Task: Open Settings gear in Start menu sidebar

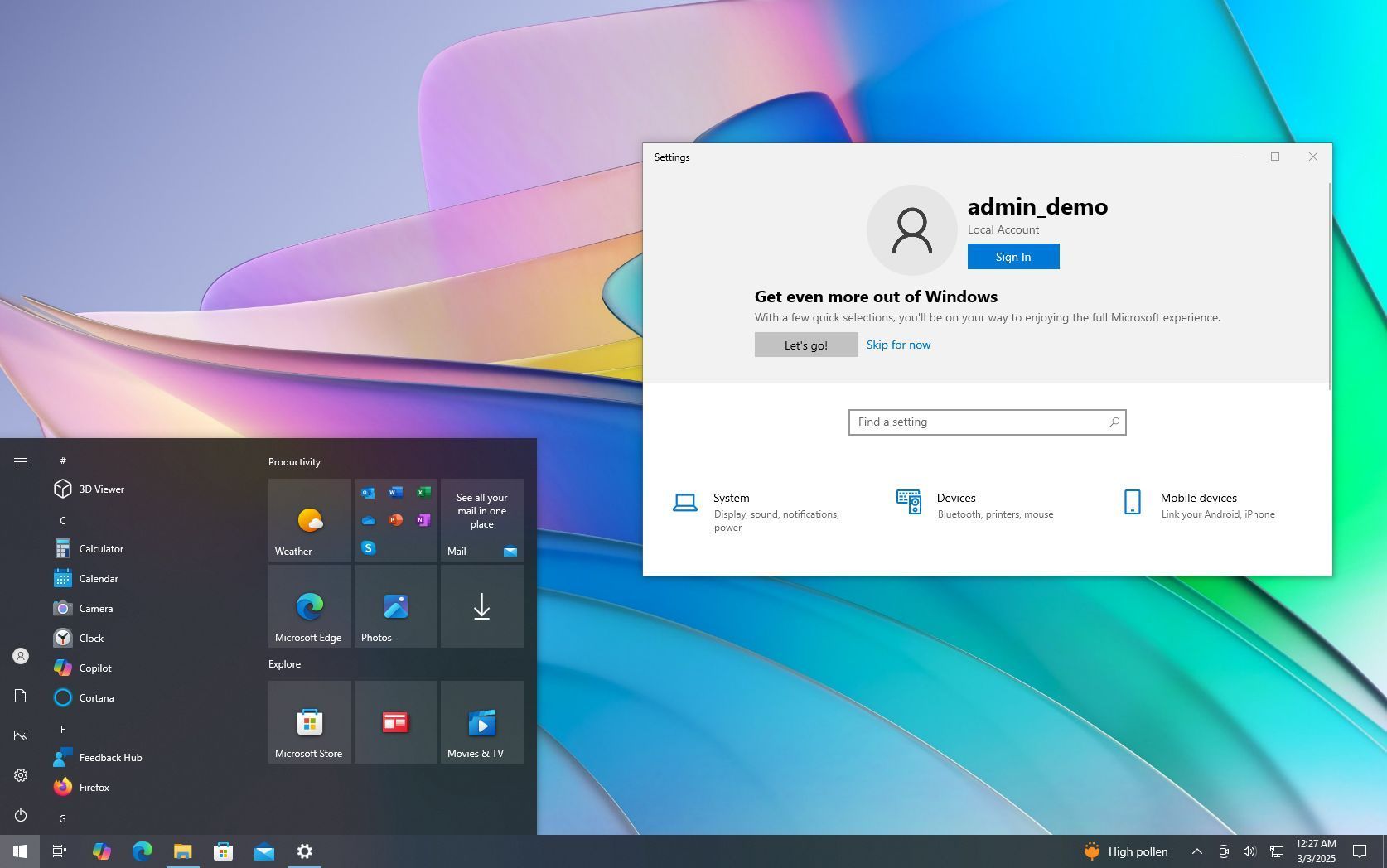Action: pyautogui.click(x=21, y=775)
